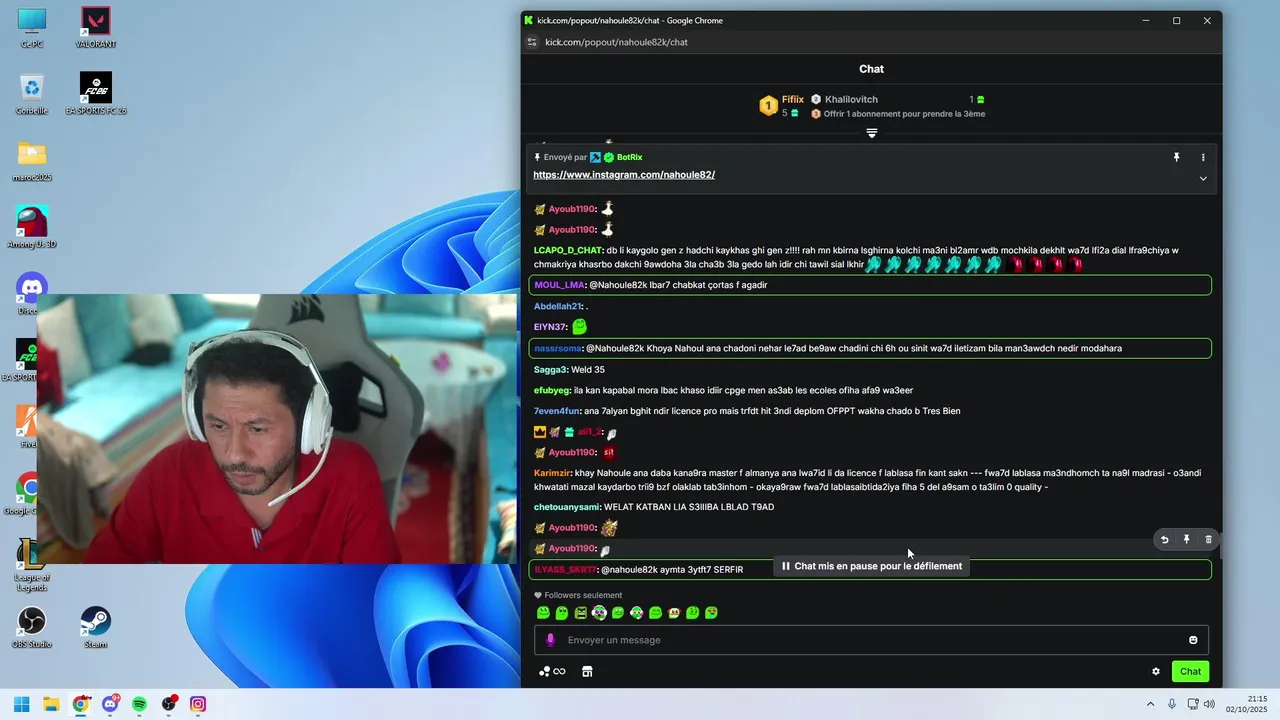Click top gifter Fifiix on the leaderboard

792,100
